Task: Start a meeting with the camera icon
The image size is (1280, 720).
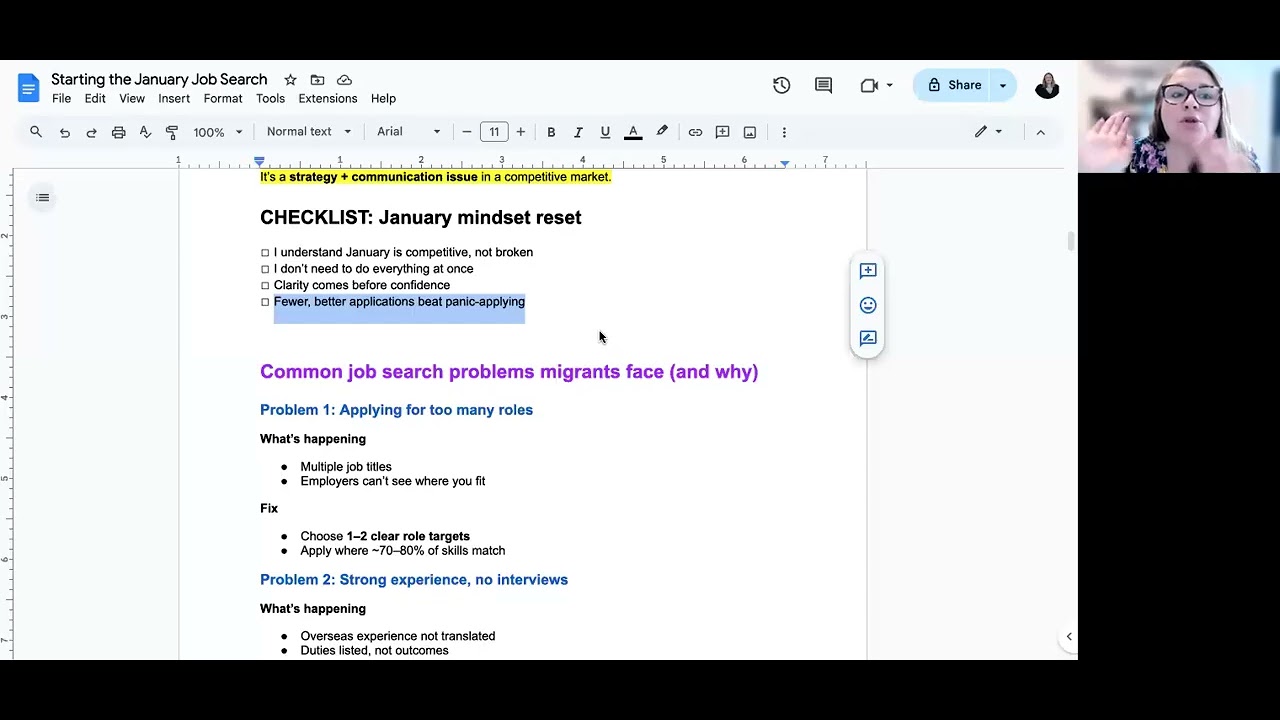Action: point(869,86)
